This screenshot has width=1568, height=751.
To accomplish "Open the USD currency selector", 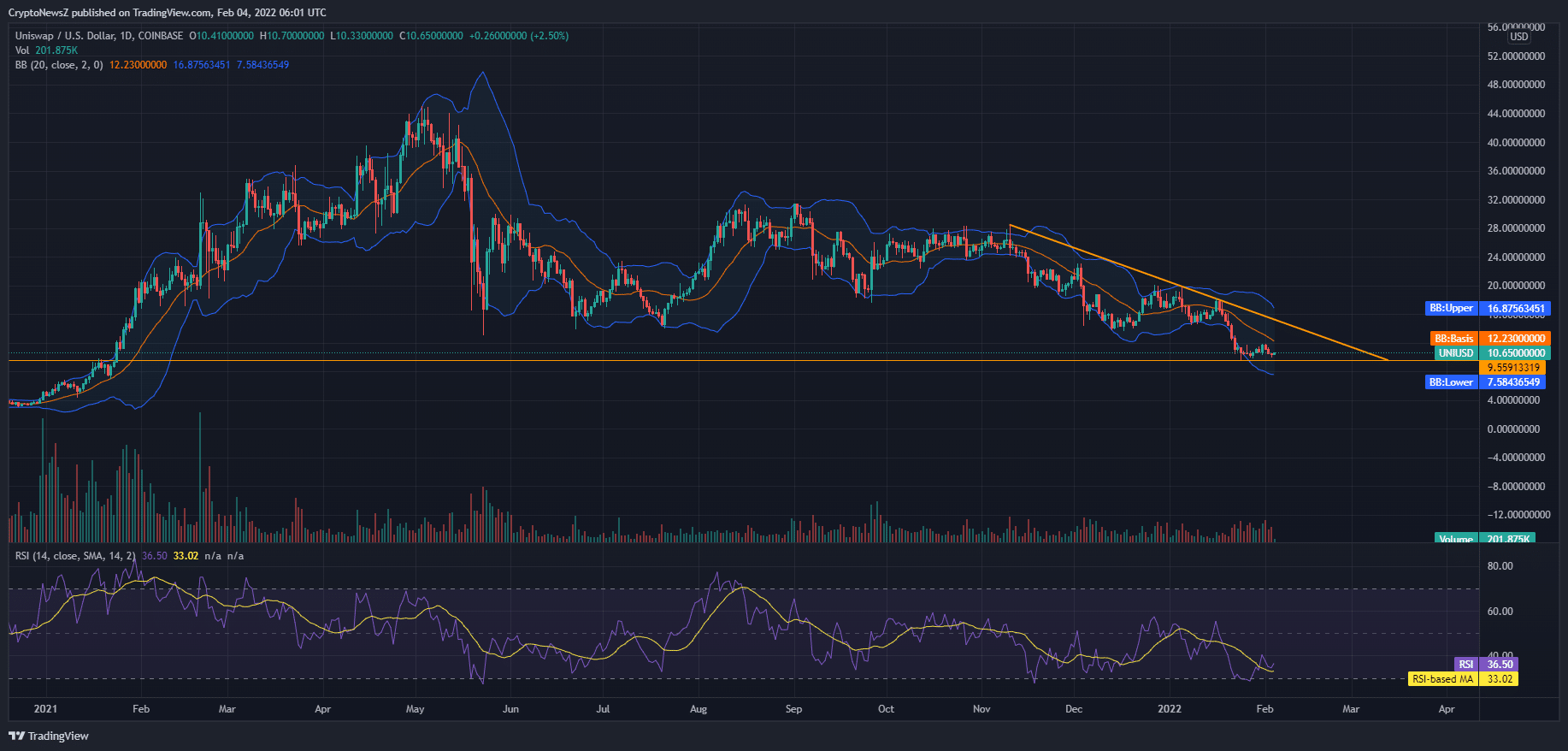I will 1518,37.
